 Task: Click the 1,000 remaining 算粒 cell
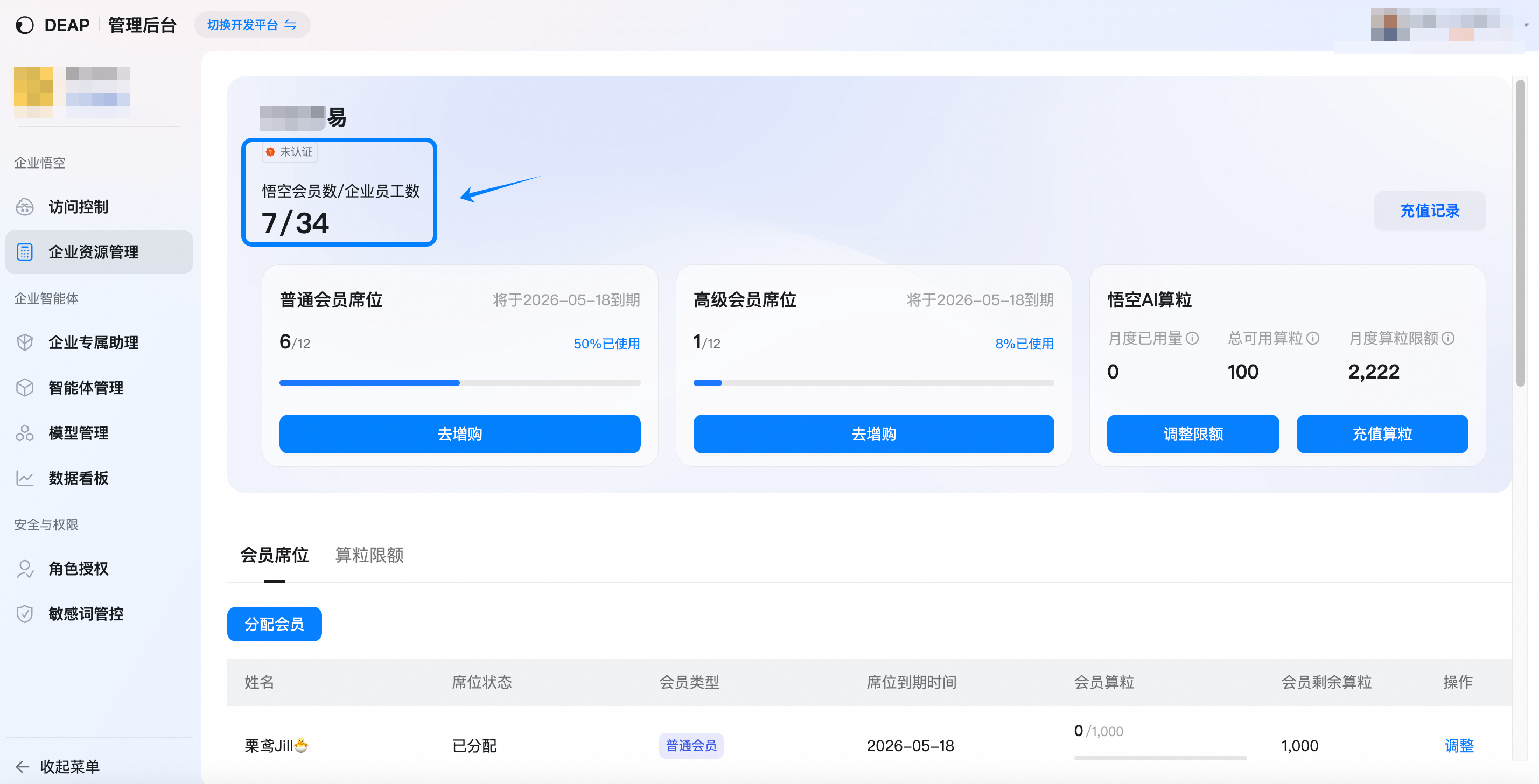click(x=1299, y=746)
